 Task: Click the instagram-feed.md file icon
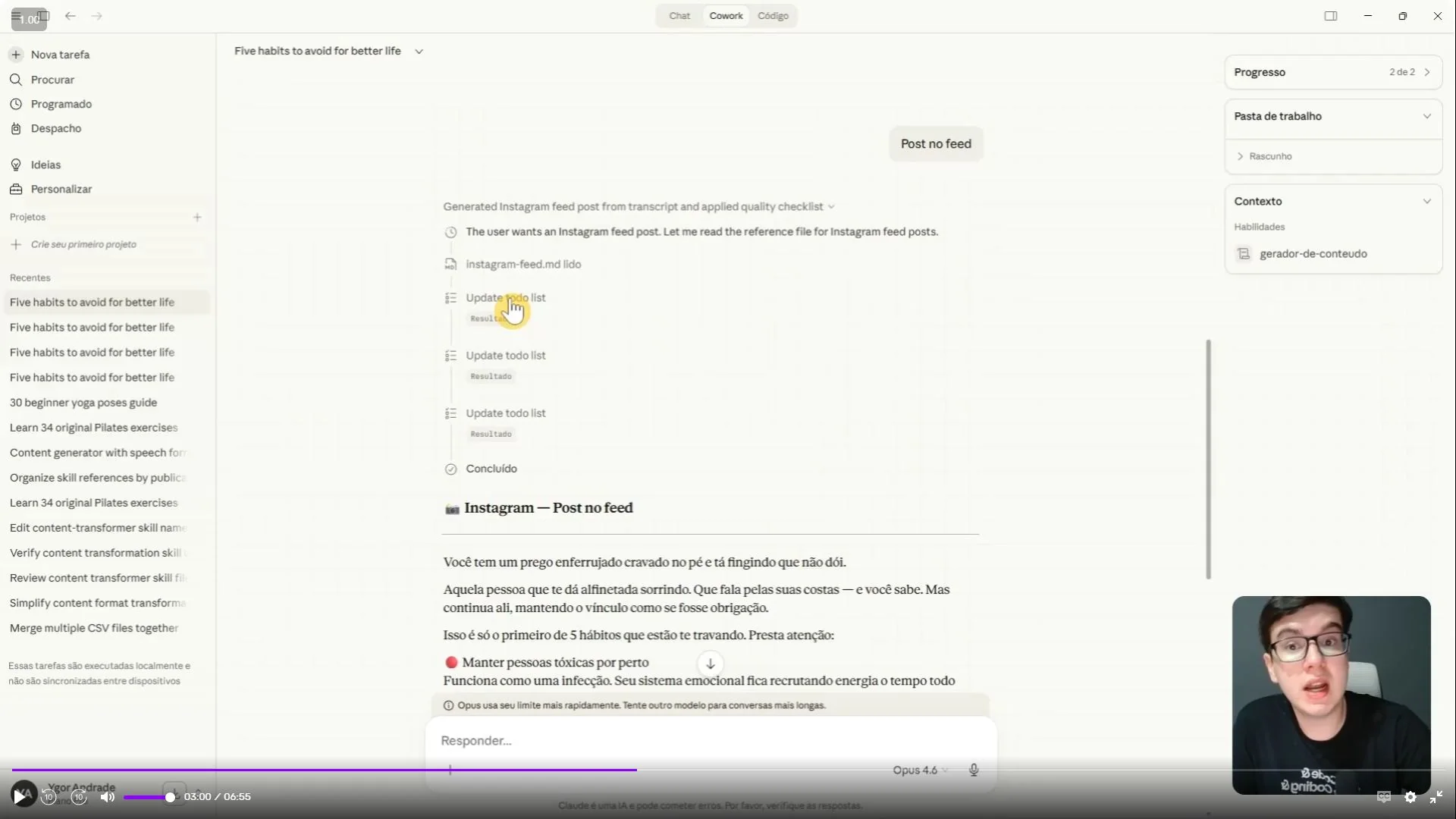[450, 265]
